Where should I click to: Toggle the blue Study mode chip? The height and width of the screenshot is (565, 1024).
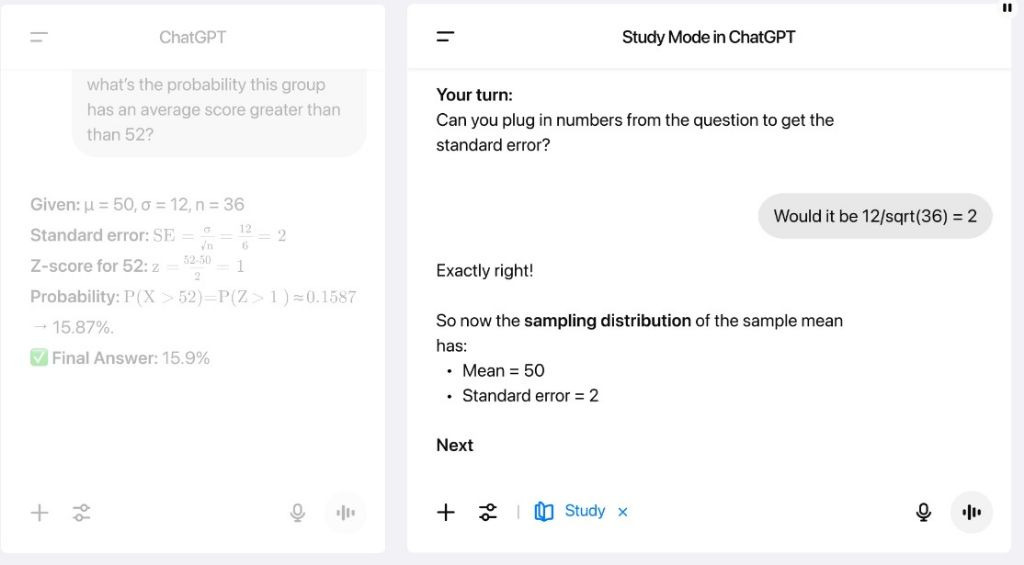[x=572, y=511]
